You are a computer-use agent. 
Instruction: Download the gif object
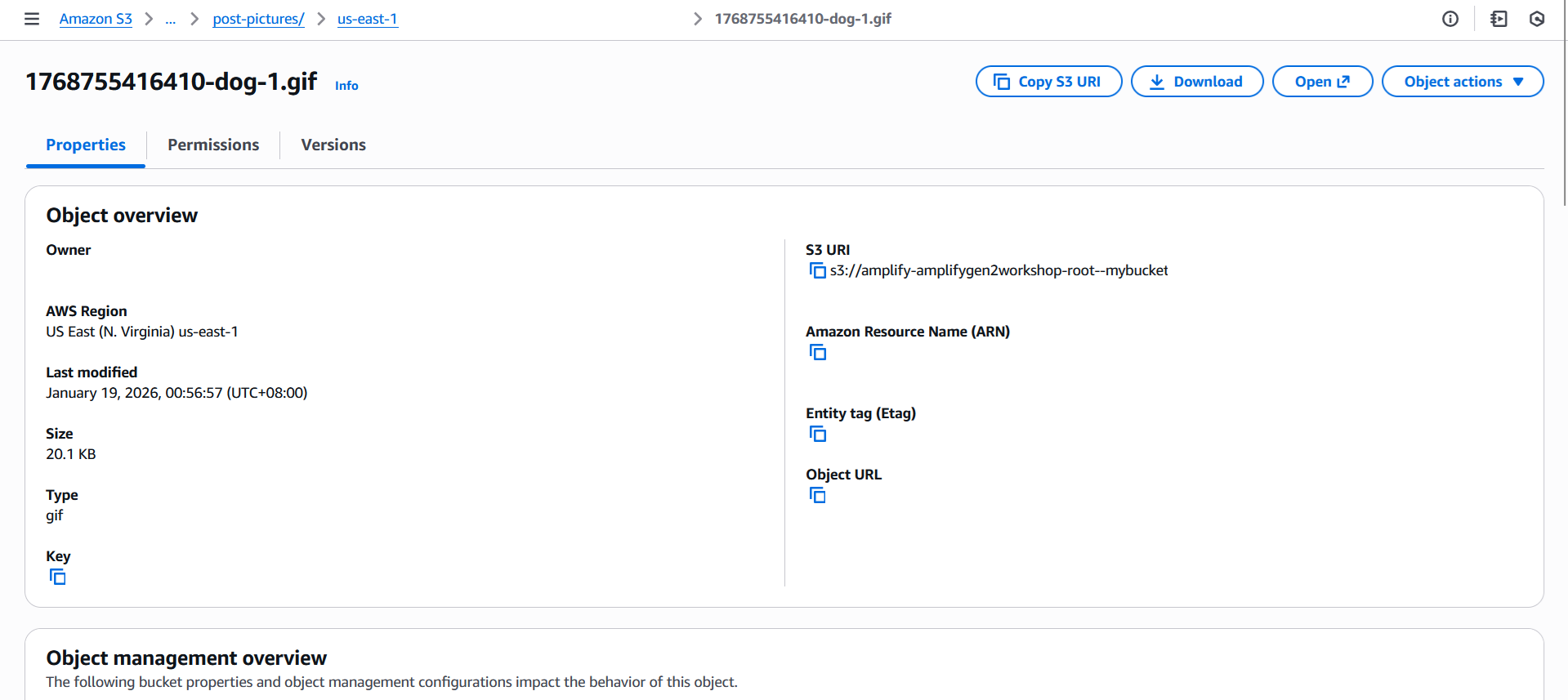coord(1197,82)
